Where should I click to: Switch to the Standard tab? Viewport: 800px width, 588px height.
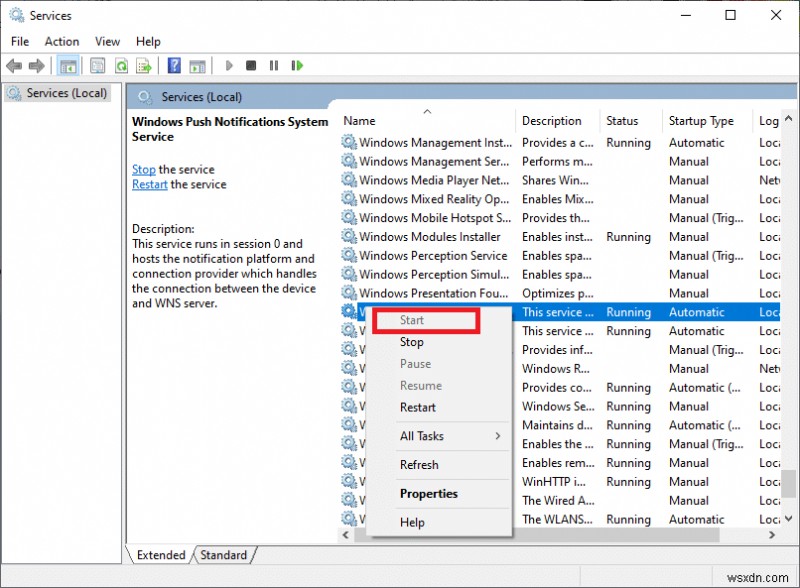click(223, 555)
